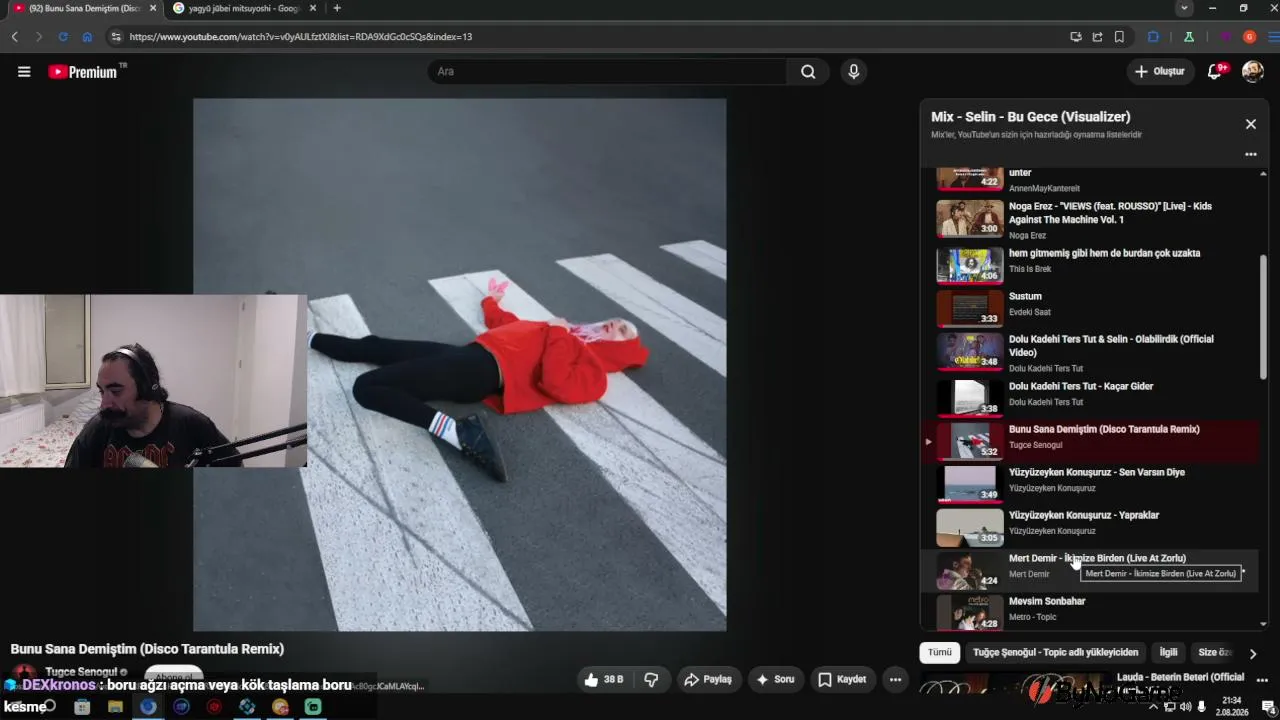Open a new browser tab
The width and height of the screenshot is (1280, 720).
(336, 8)
